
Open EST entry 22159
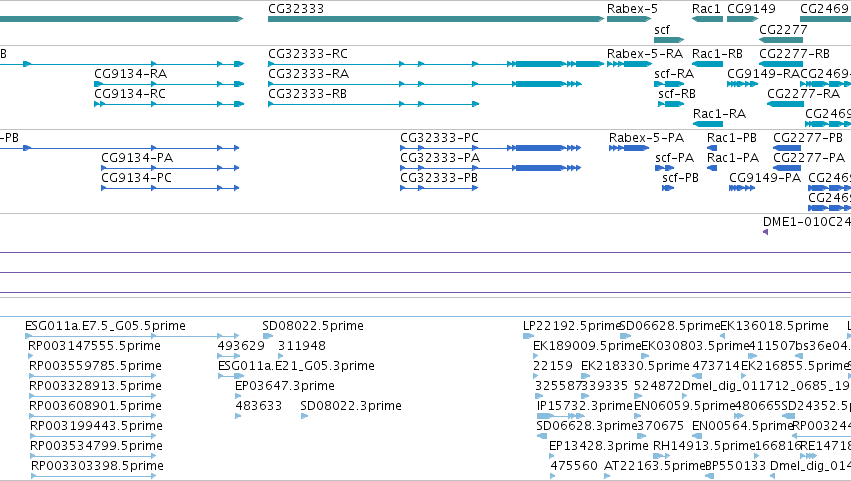pos(552,366)
